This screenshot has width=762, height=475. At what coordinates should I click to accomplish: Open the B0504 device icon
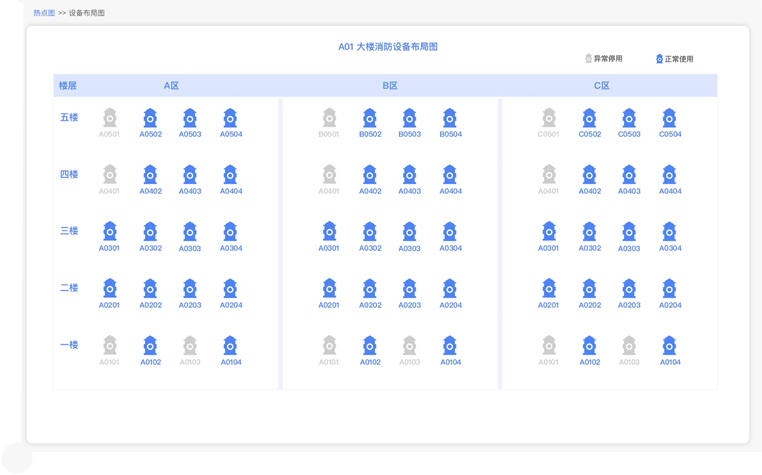tap(450, 118)
